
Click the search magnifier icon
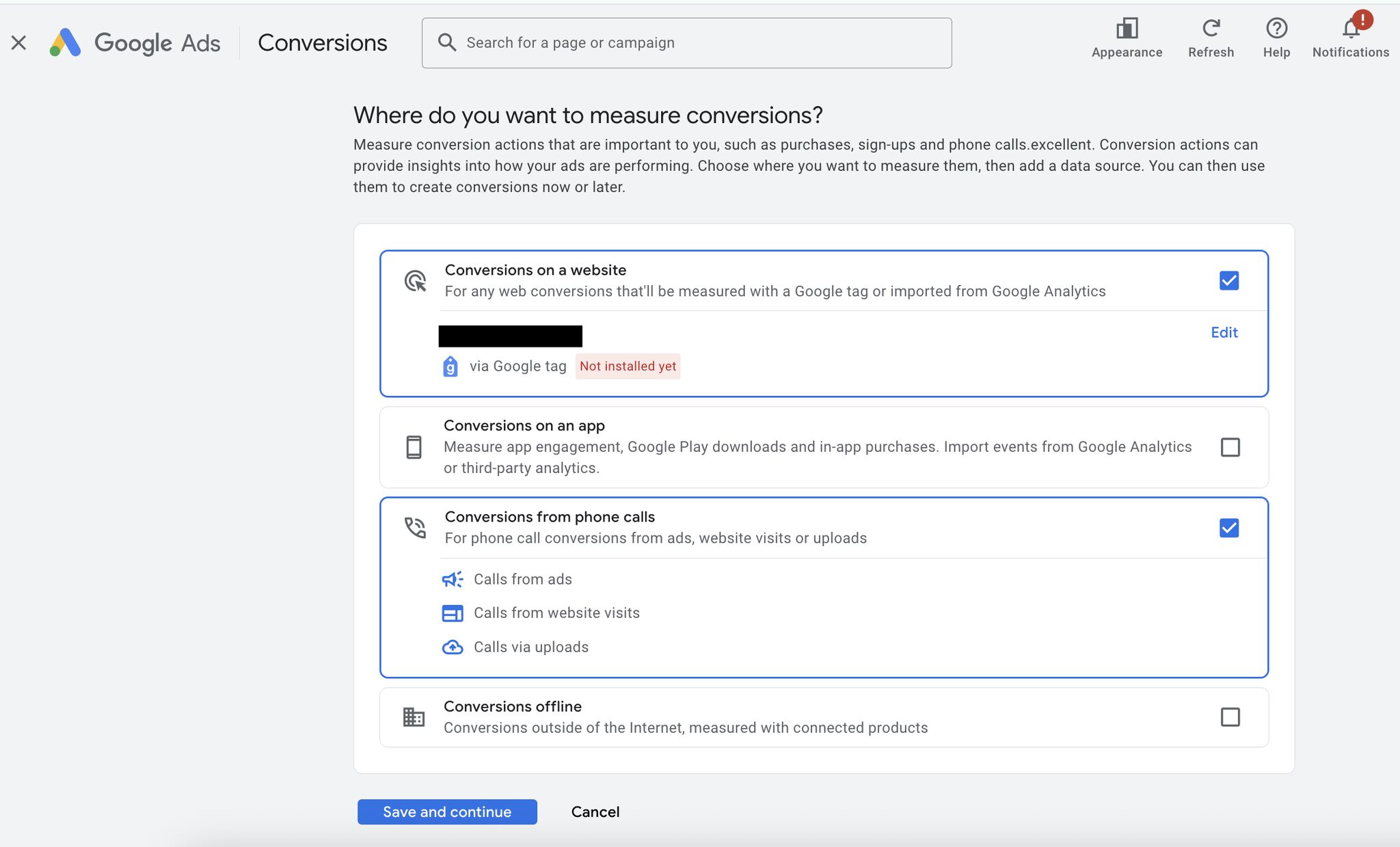[x=447, y=42]
